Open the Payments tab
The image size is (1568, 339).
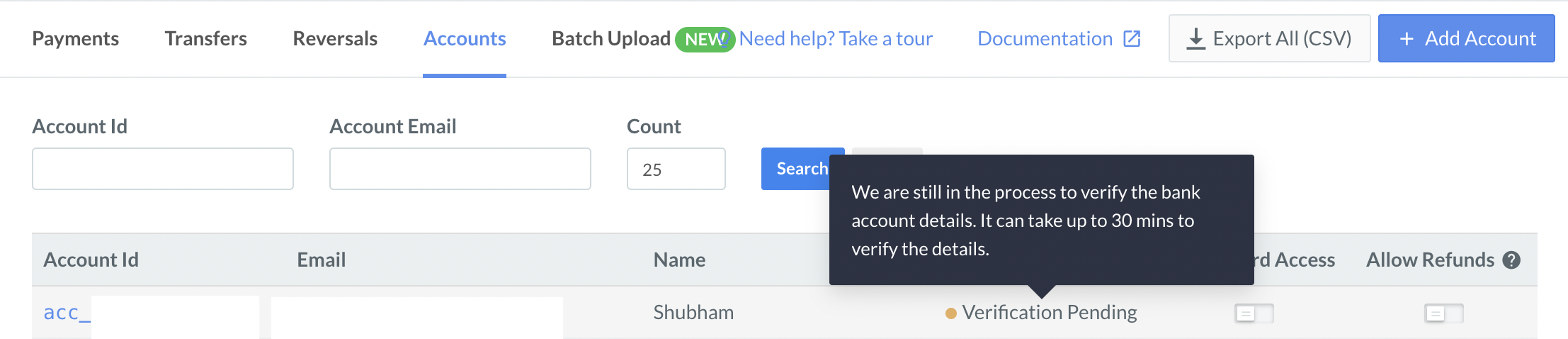(76, 38)
